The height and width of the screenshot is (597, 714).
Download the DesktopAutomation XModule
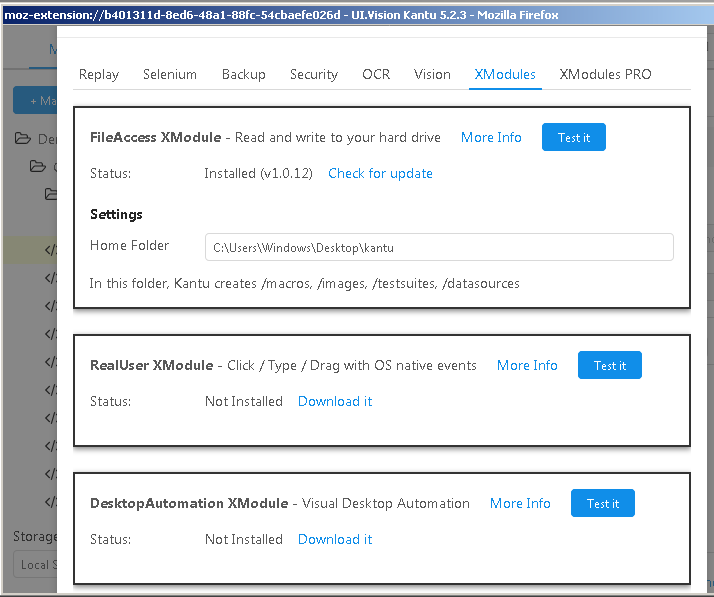tap(335, 539)
